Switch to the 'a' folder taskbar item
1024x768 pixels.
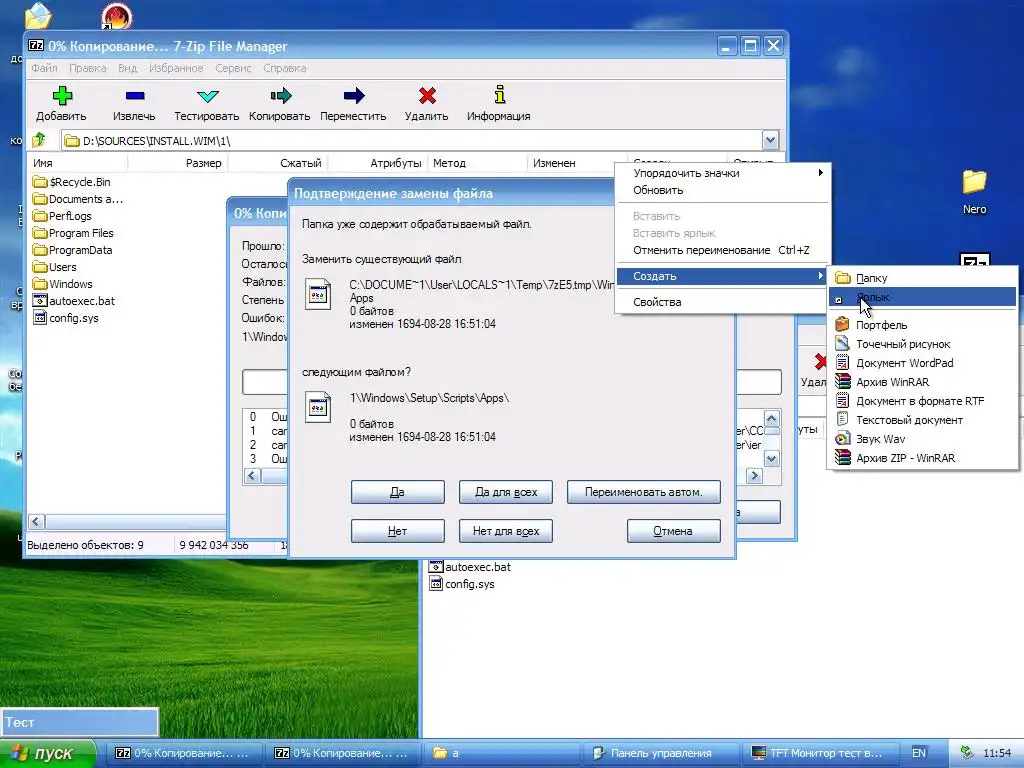(502, 753)
